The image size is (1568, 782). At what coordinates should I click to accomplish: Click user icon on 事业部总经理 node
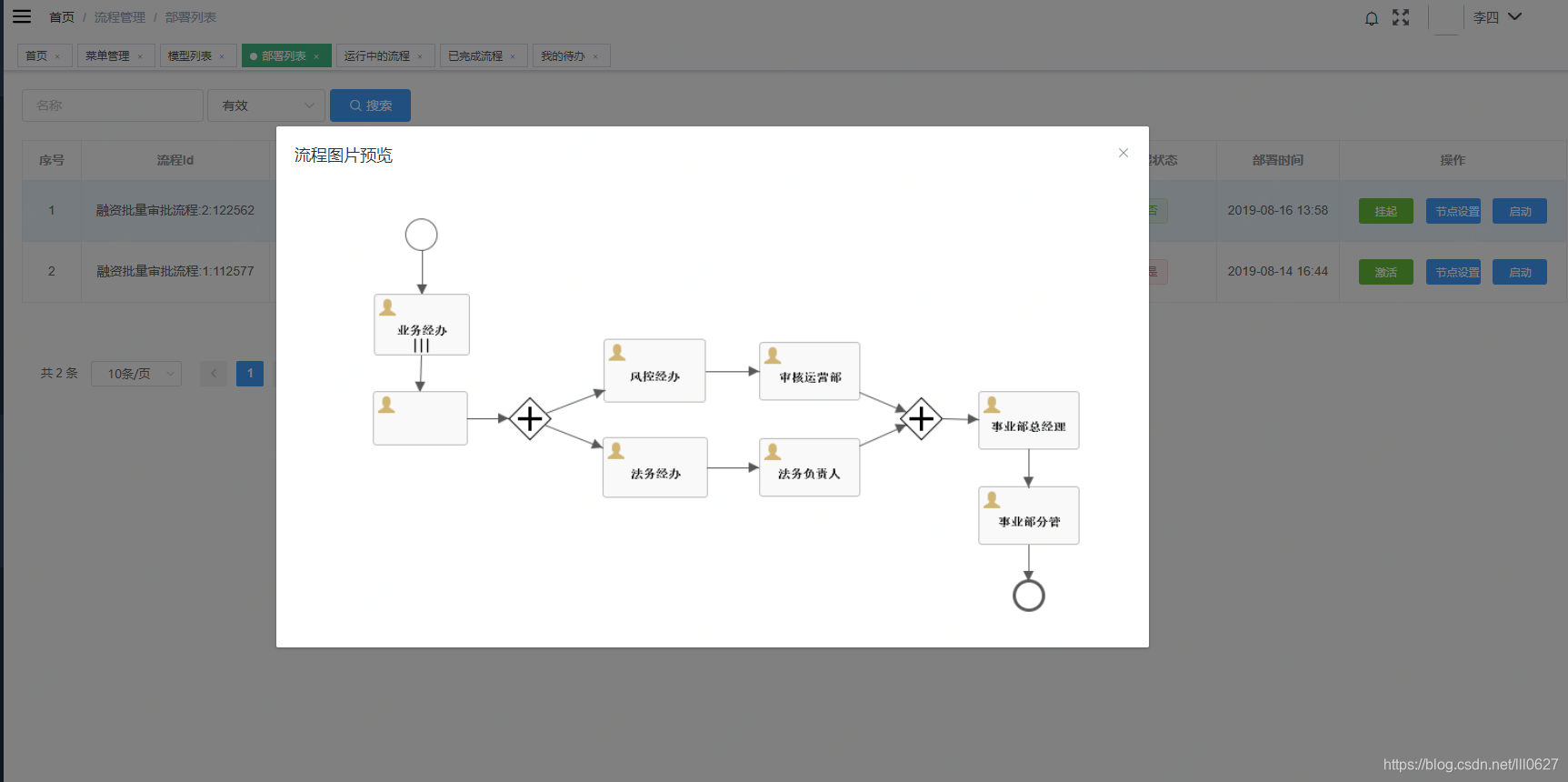point(992,405)
